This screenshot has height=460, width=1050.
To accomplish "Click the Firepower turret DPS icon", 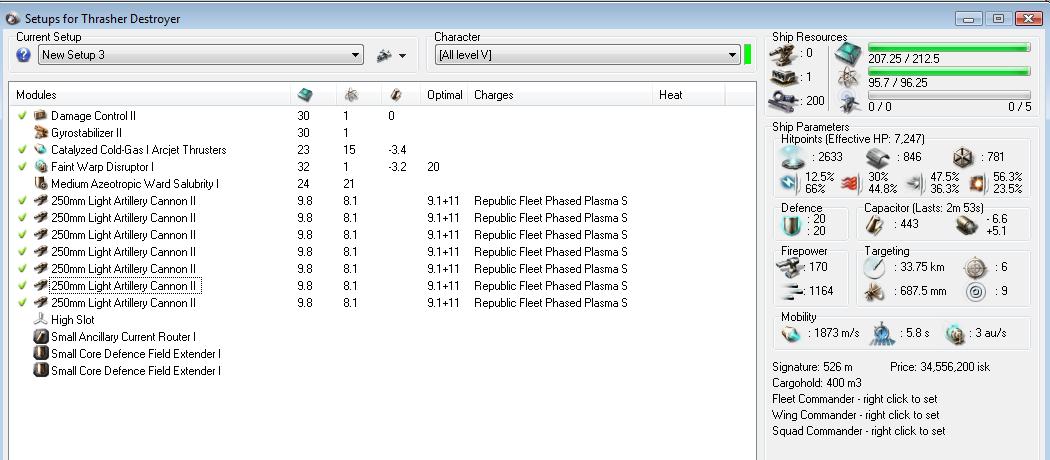I will (x=789, y=268).
